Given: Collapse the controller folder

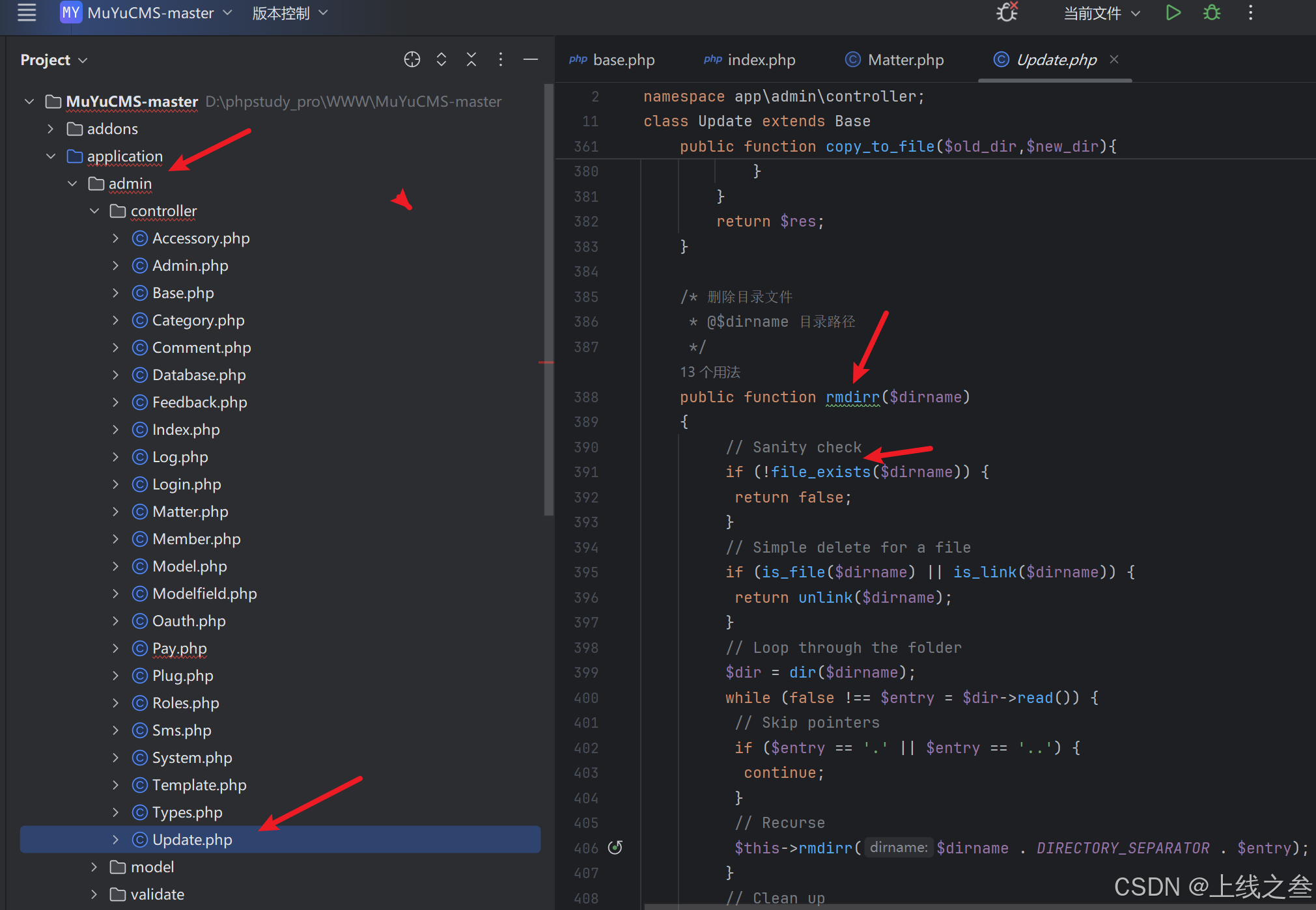Looking at the screenshot, I should pyautogui.click(x=94, y=211).
